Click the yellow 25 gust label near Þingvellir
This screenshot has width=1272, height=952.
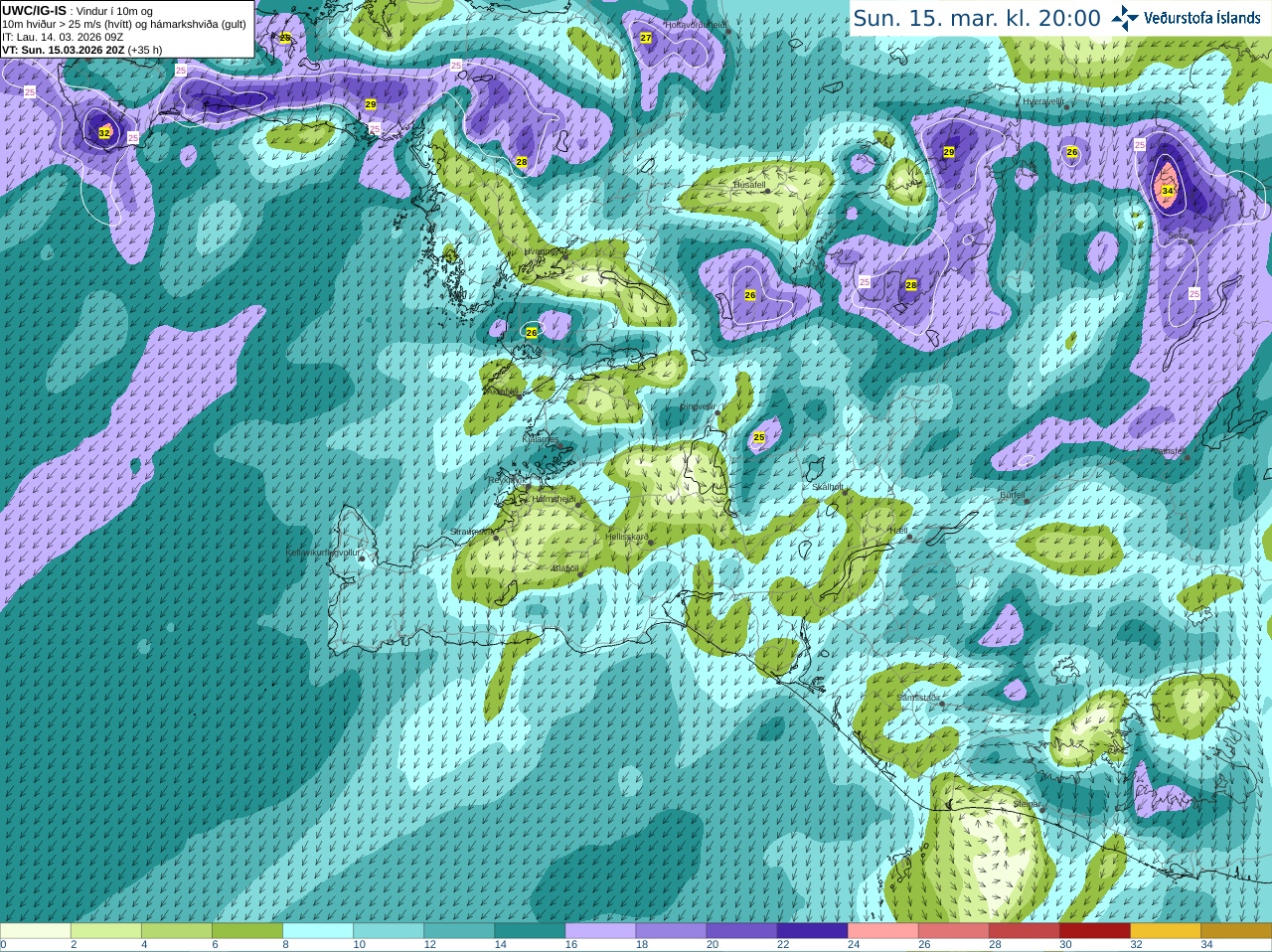click(759, 437)
